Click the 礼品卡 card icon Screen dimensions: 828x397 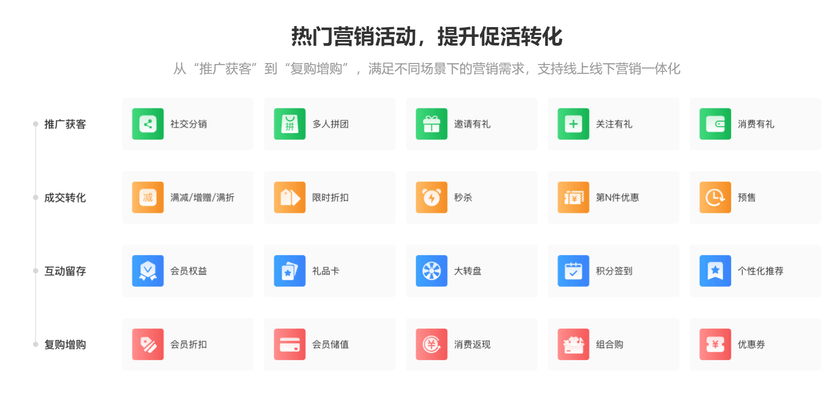(289, 271)
